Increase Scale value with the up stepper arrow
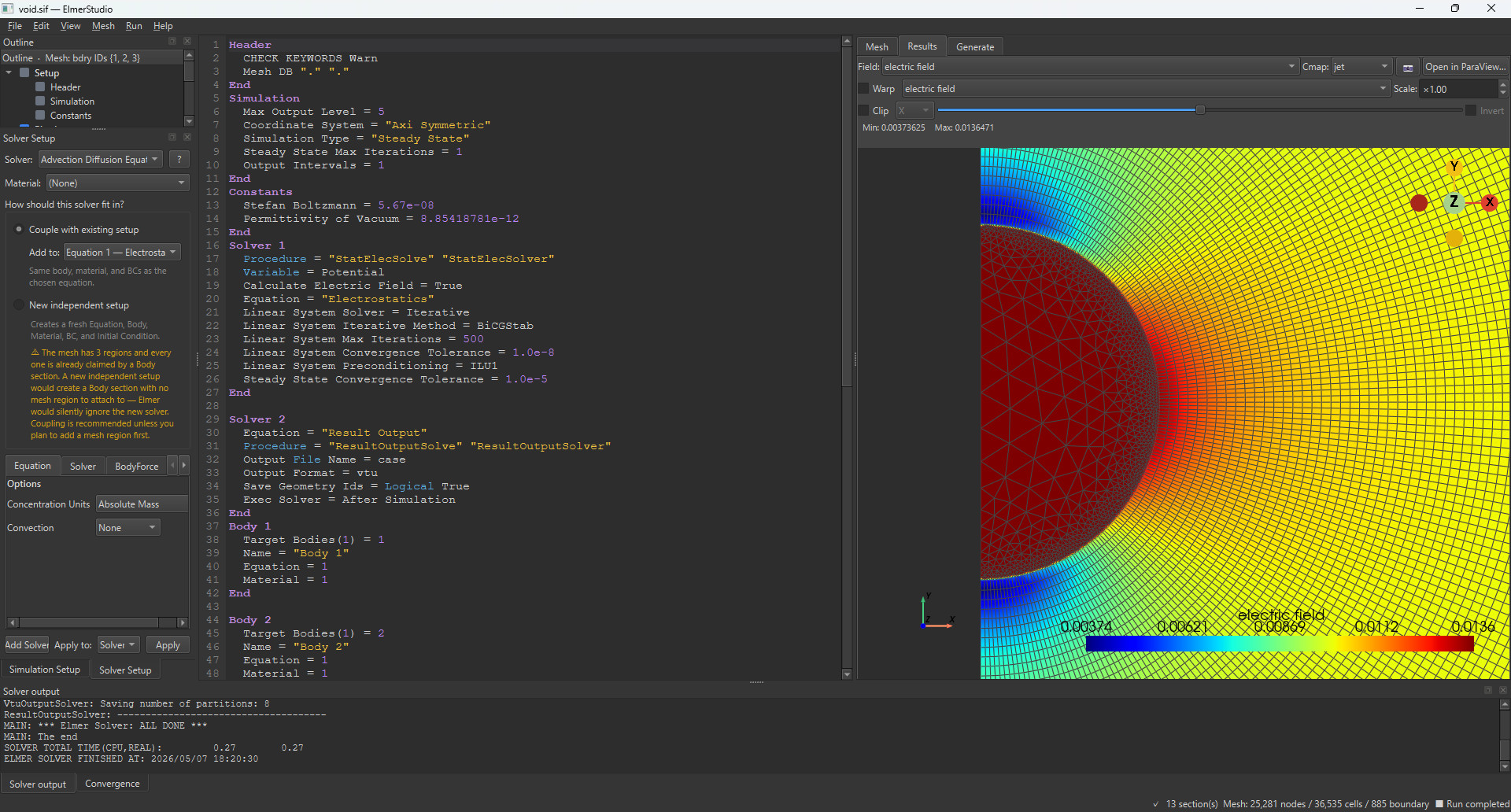1511x812 pixels. click(x=1503, y=84)
